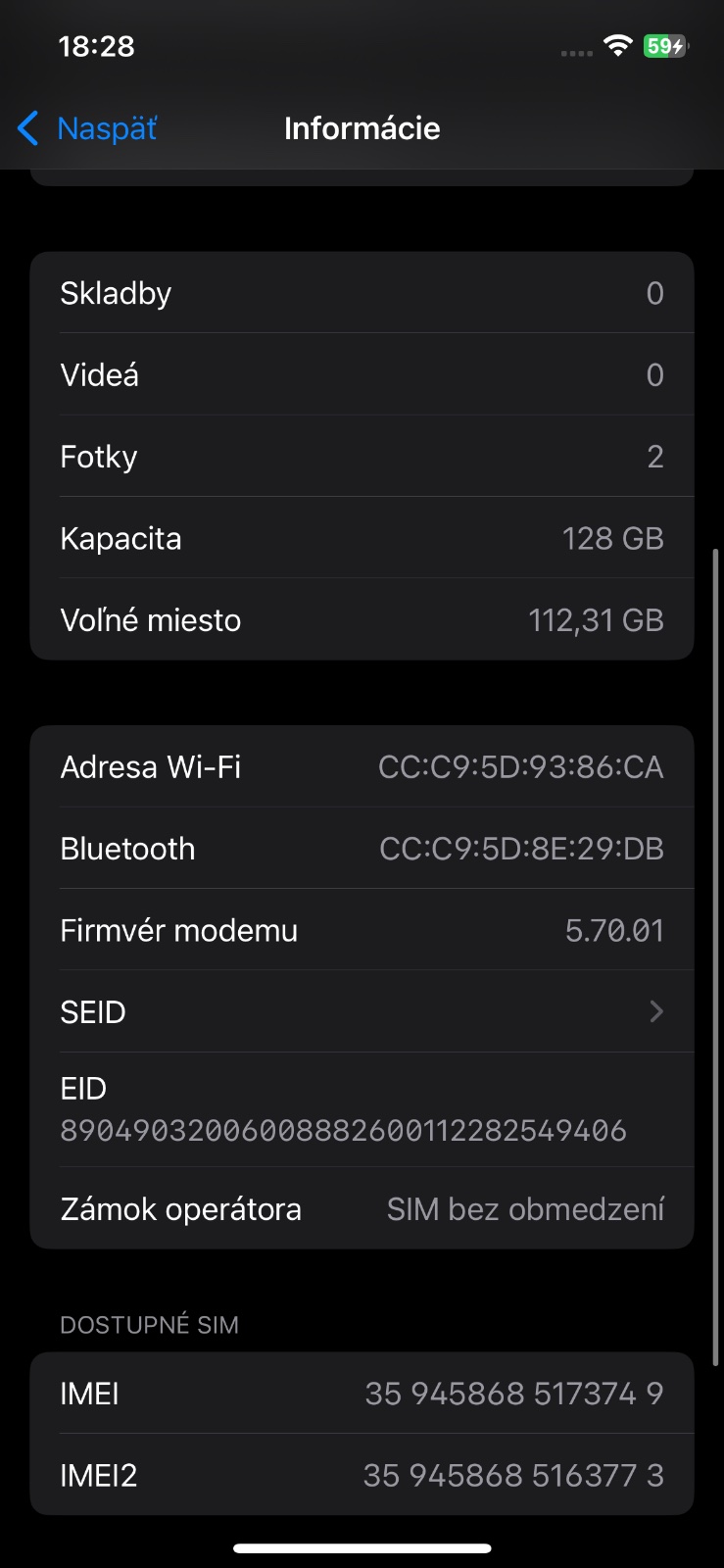
Task: Tap the Adresa Wi-Fi MAC address
Action: 520,767
